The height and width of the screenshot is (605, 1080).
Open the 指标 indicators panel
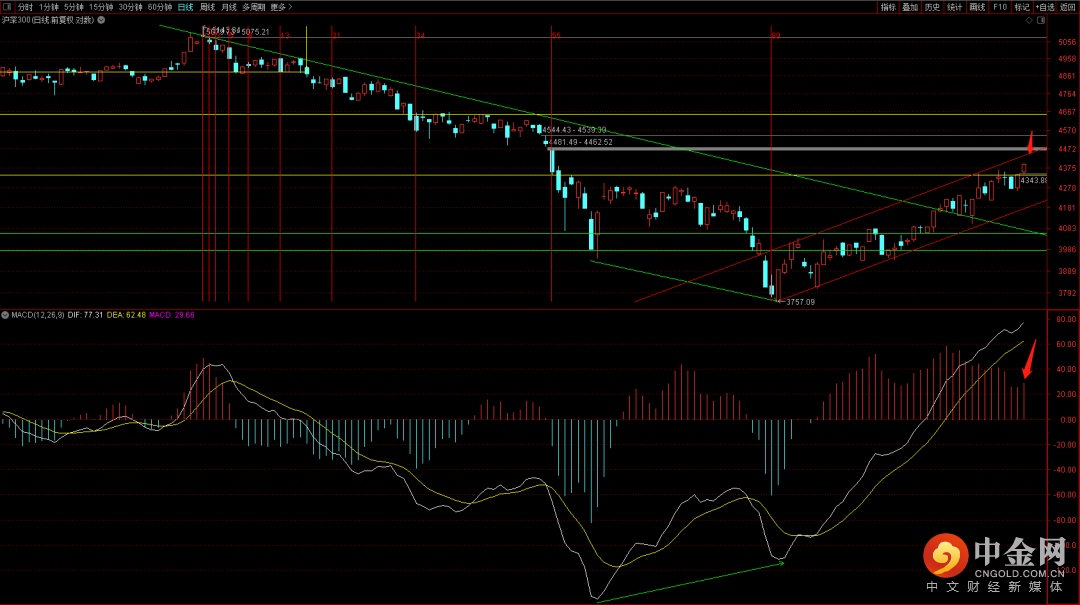[x=888, y=7]
